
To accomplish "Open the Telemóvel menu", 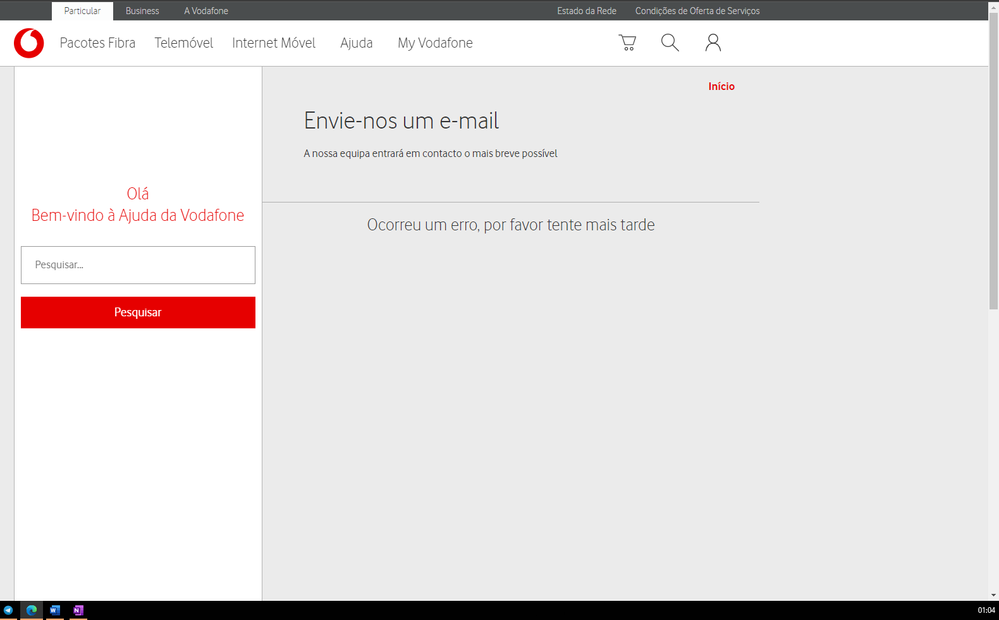I will [x=184, y=43].
